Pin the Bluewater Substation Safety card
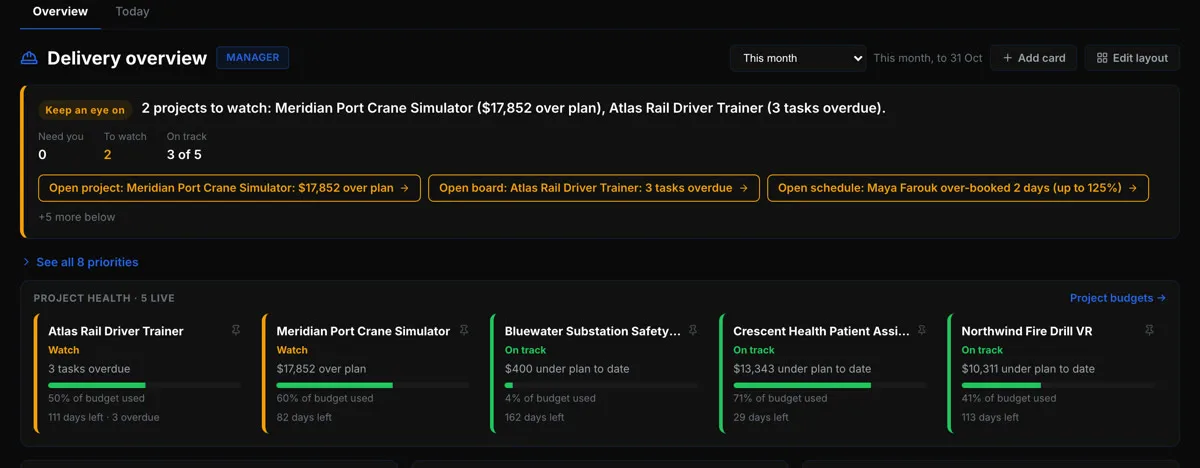 [693, 330]
